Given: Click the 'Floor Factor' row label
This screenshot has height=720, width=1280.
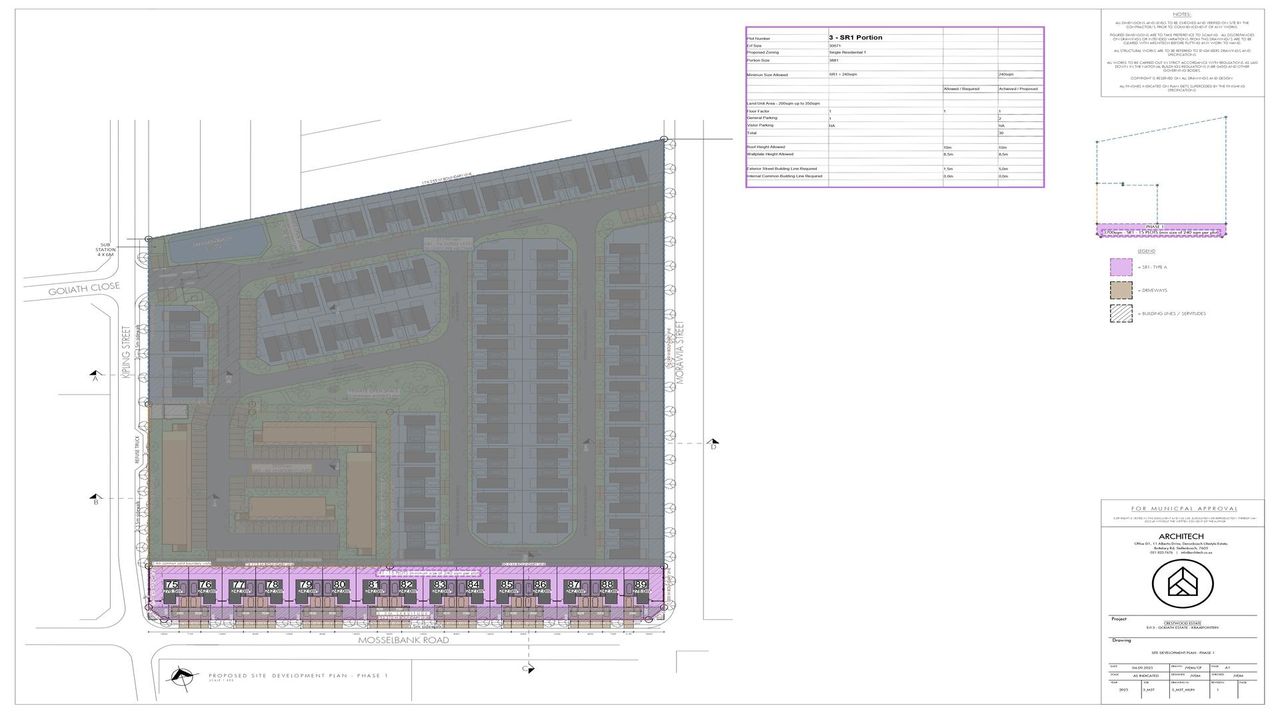Looking at the screenshot, I should pos(759,111).
